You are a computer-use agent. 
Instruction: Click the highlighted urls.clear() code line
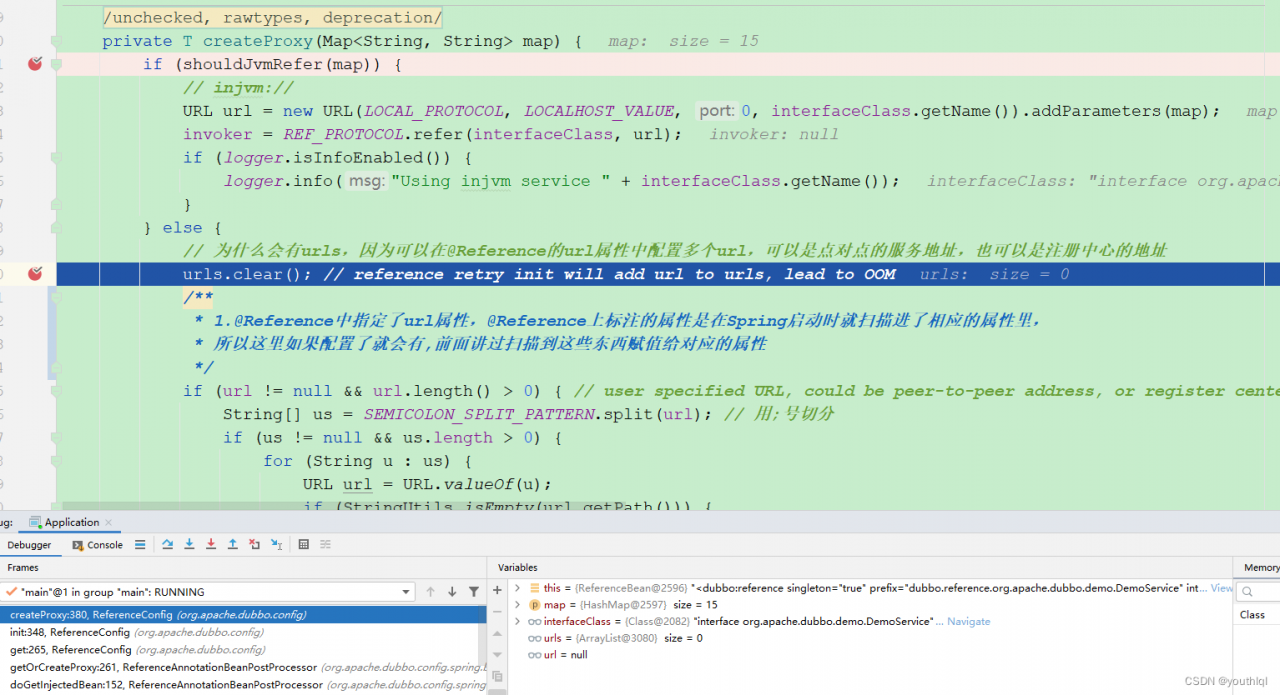[x=668, y=274]
